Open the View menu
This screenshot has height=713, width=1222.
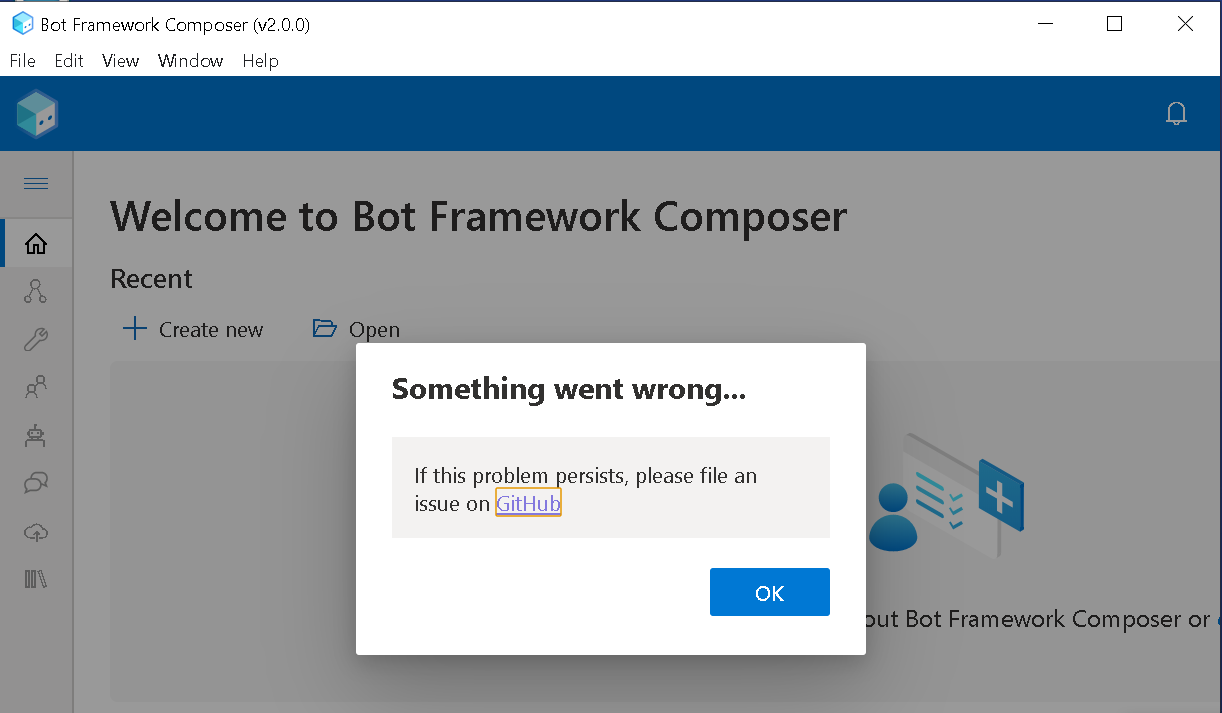coord(120,61)
